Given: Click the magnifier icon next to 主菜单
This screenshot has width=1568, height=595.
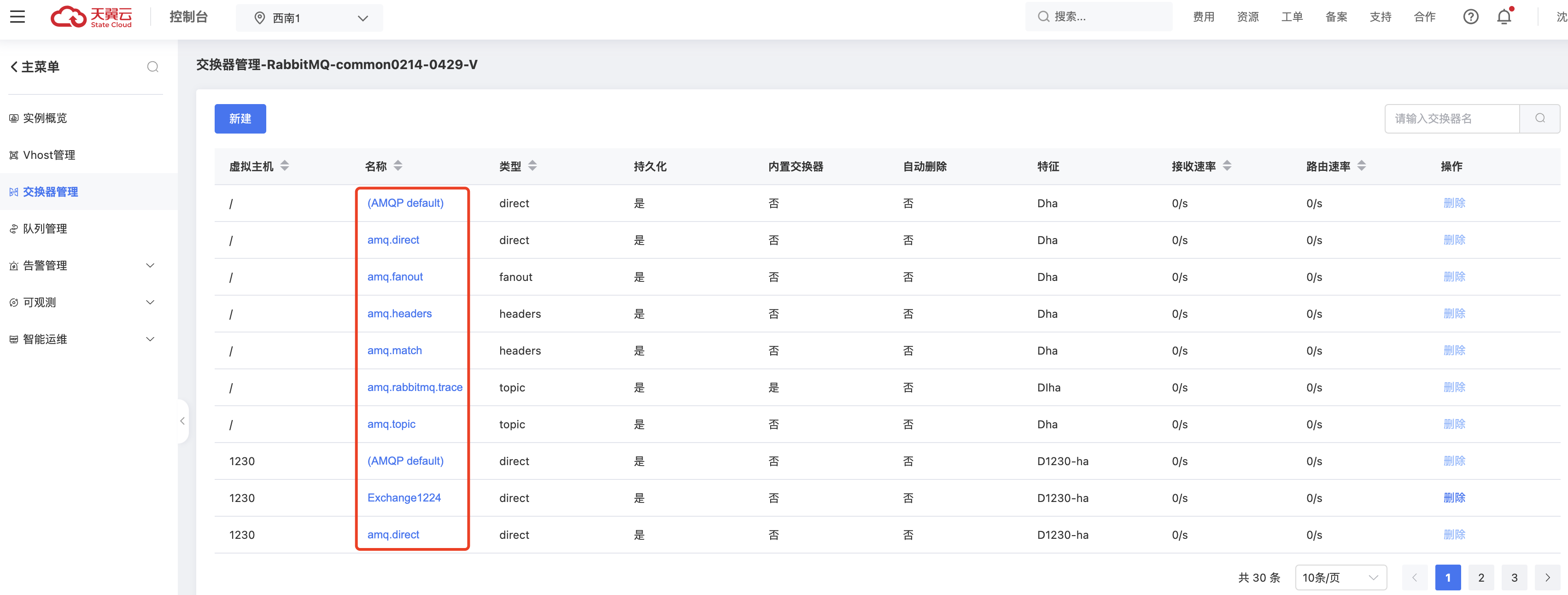Looking at the screenshot, I should click(153, 67).
